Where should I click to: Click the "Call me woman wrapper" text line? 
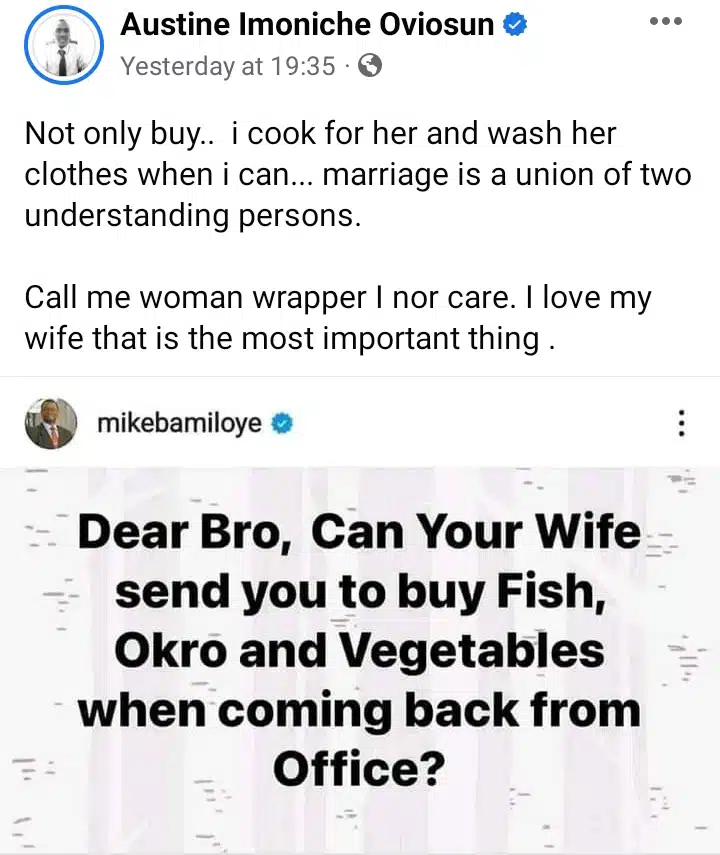338,297
